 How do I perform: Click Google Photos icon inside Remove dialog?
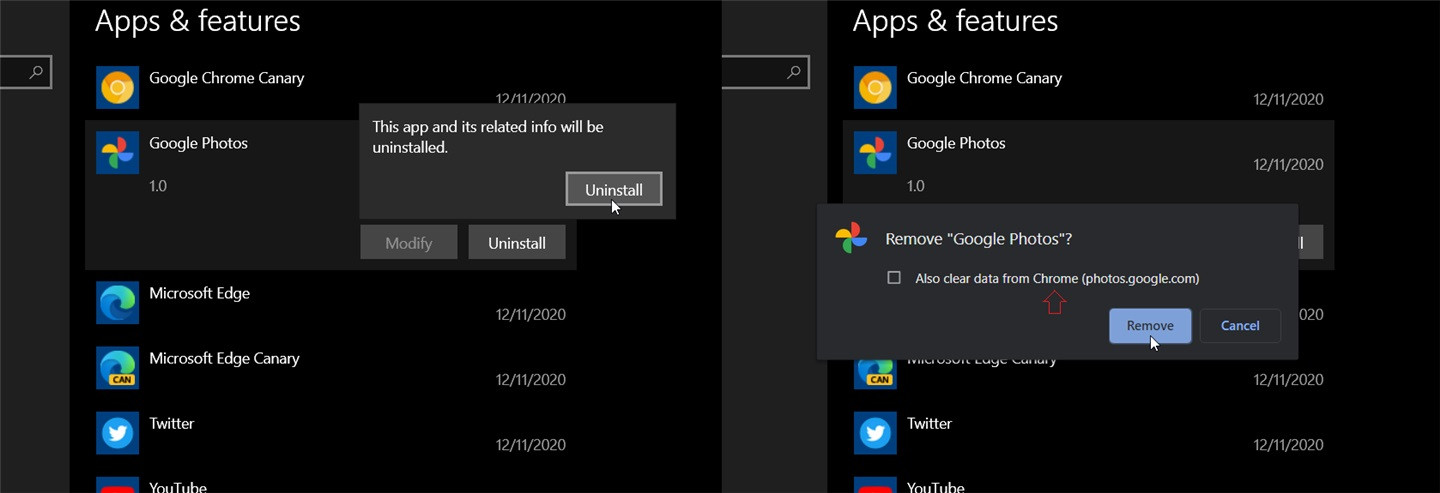tap(851, 239)
